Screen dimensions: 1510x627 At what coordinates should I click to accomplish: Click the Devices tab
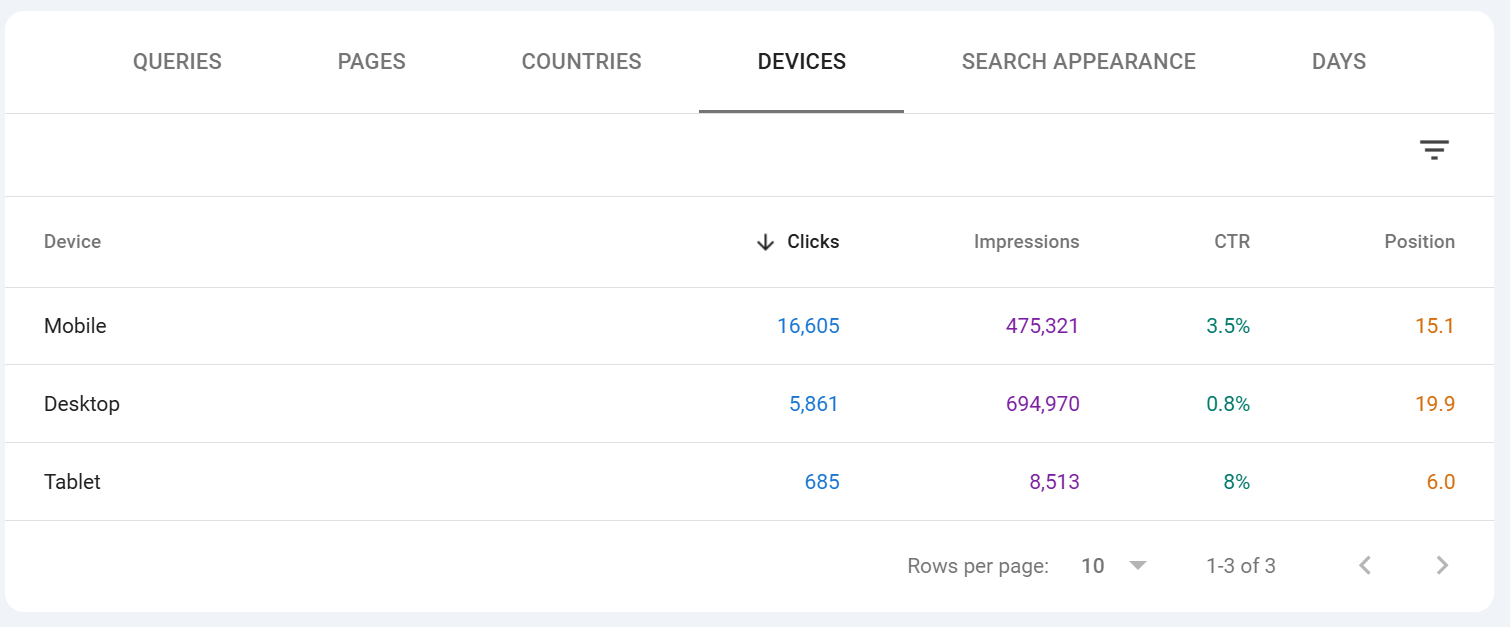[x=801, y=62]
